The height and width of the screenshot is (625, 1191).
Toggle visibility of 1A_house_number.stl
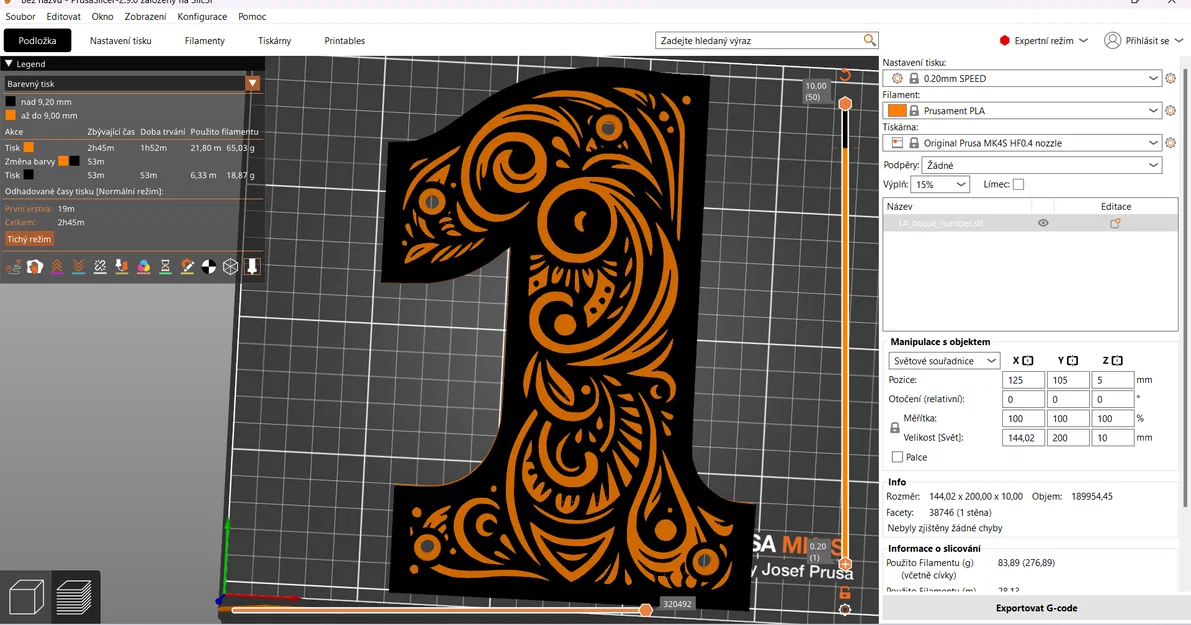(x=1043, y=223)
